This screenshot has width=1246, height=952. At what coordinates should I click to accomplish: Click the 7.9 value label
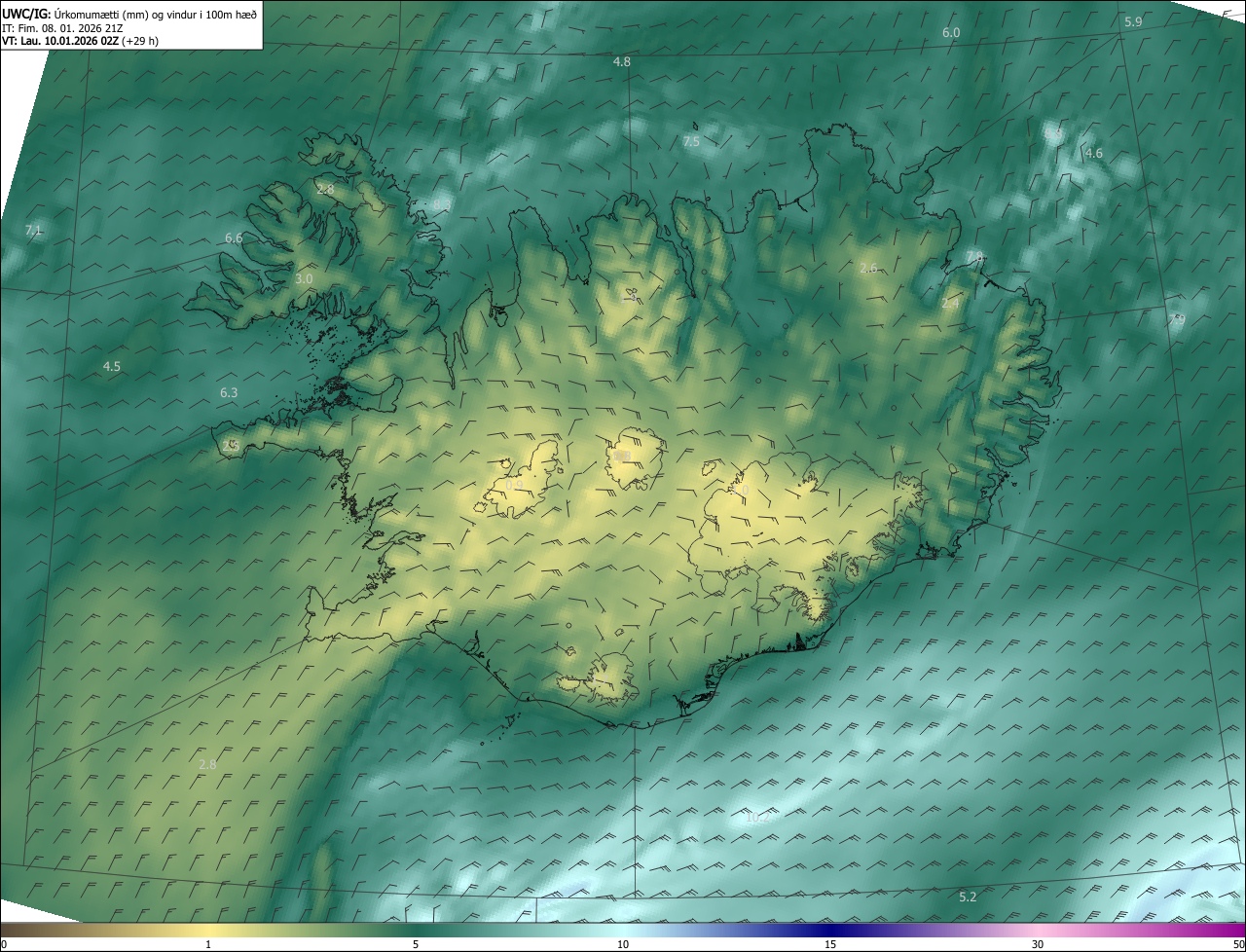pos(1177,319)
